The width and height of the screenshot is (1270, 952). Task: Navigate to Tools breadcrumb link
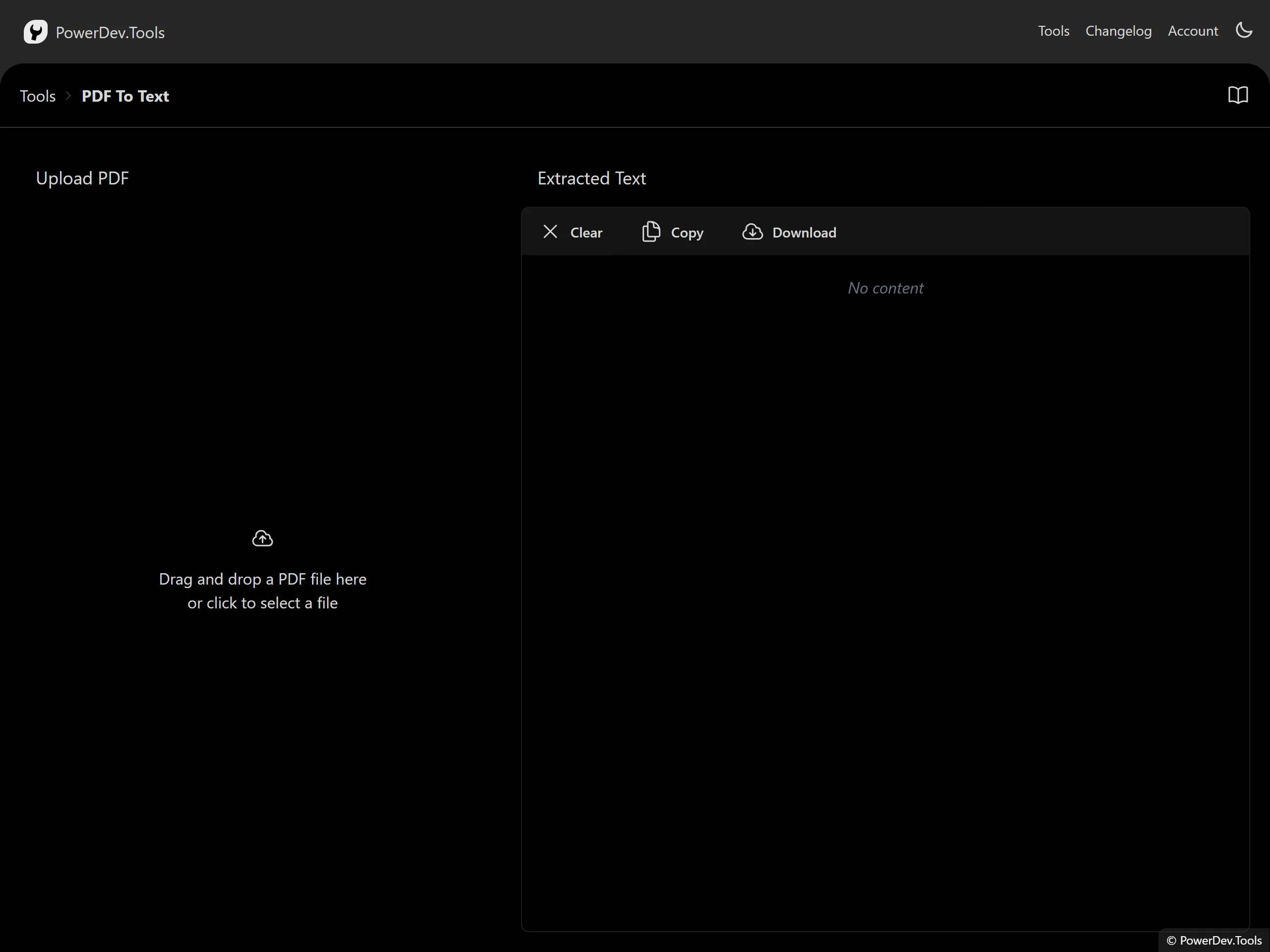click(38, 96)
